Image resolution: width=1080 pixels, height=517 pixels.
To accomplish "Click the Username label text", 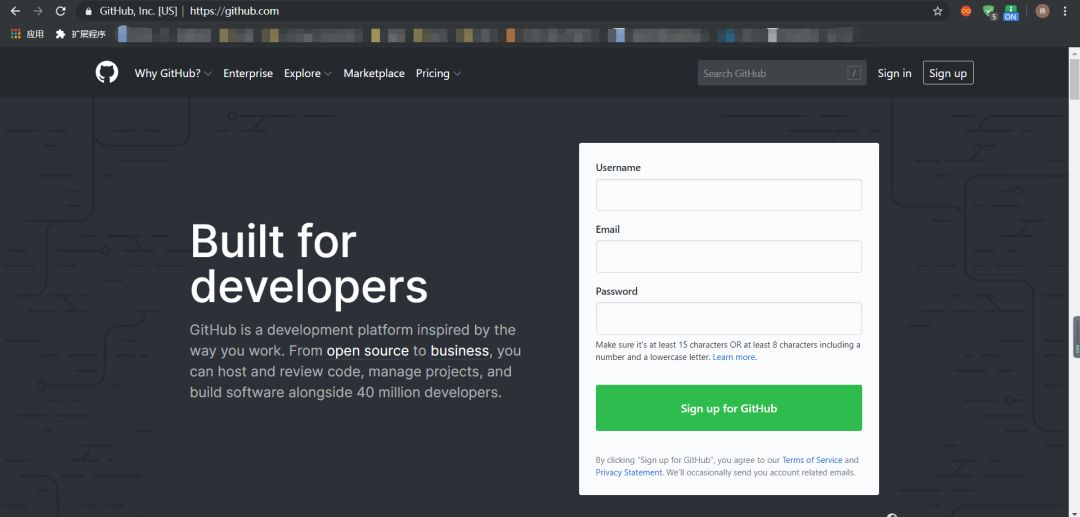I will (618, 167).
